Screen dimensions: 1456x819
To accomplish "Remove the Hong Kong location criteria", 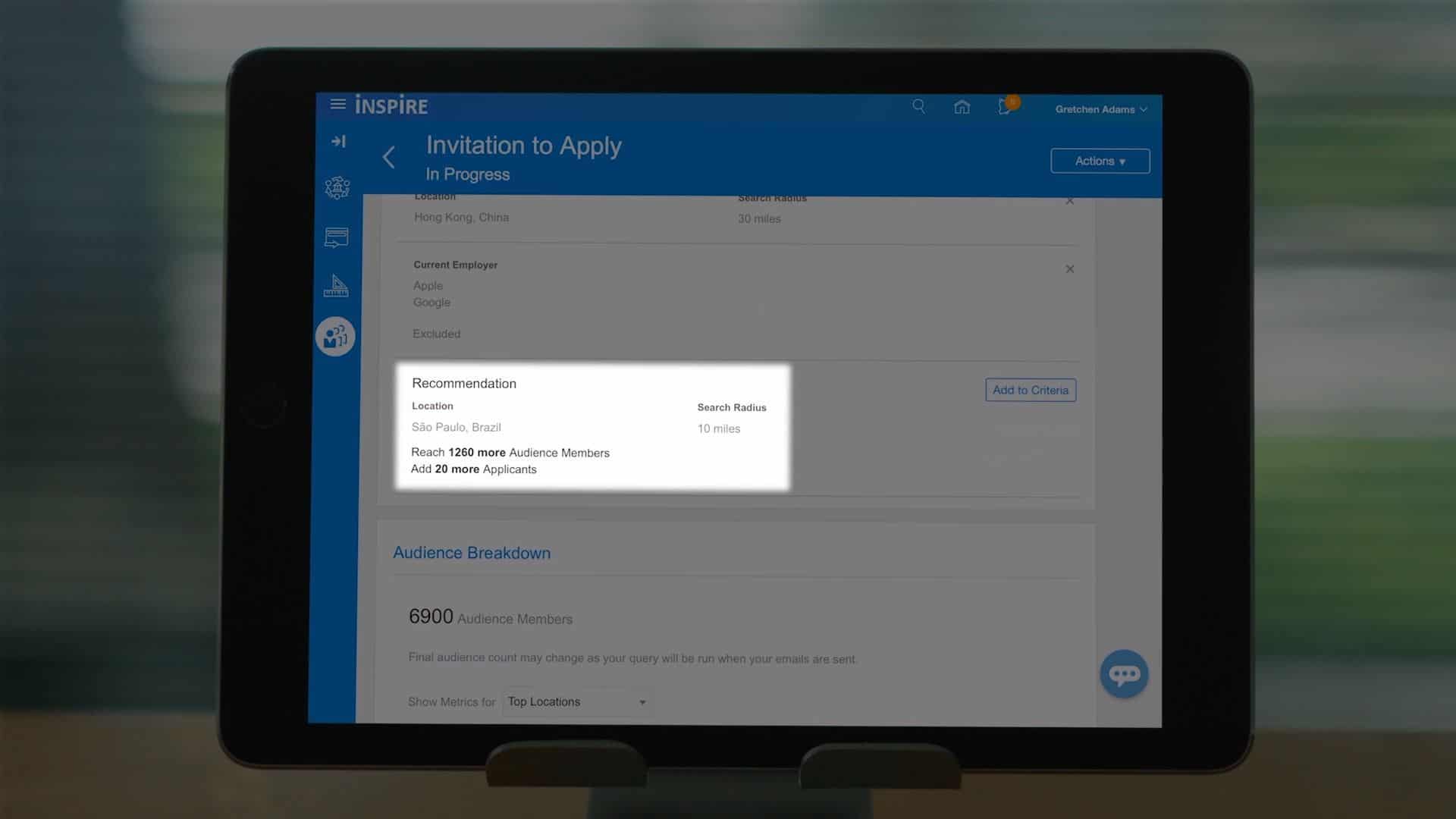I will (1070, 200).
